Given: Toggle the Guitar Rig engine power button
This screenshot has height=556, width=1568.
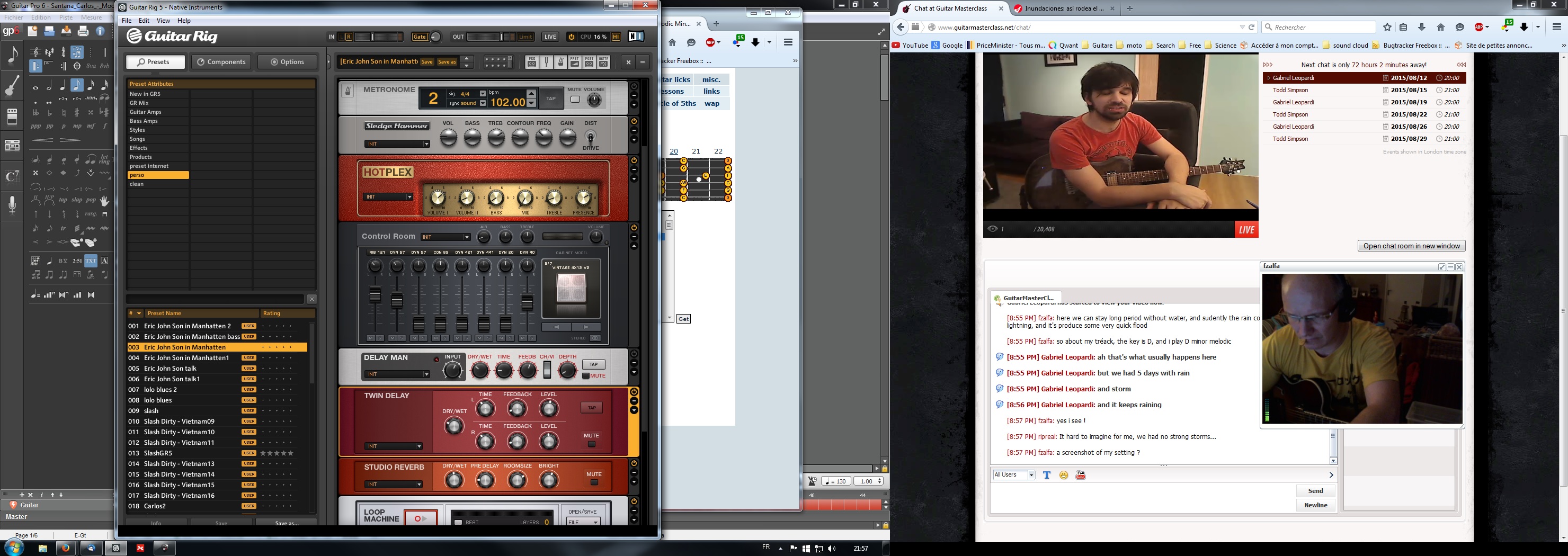Looking at the screenshot, I should tap(571, 37).
